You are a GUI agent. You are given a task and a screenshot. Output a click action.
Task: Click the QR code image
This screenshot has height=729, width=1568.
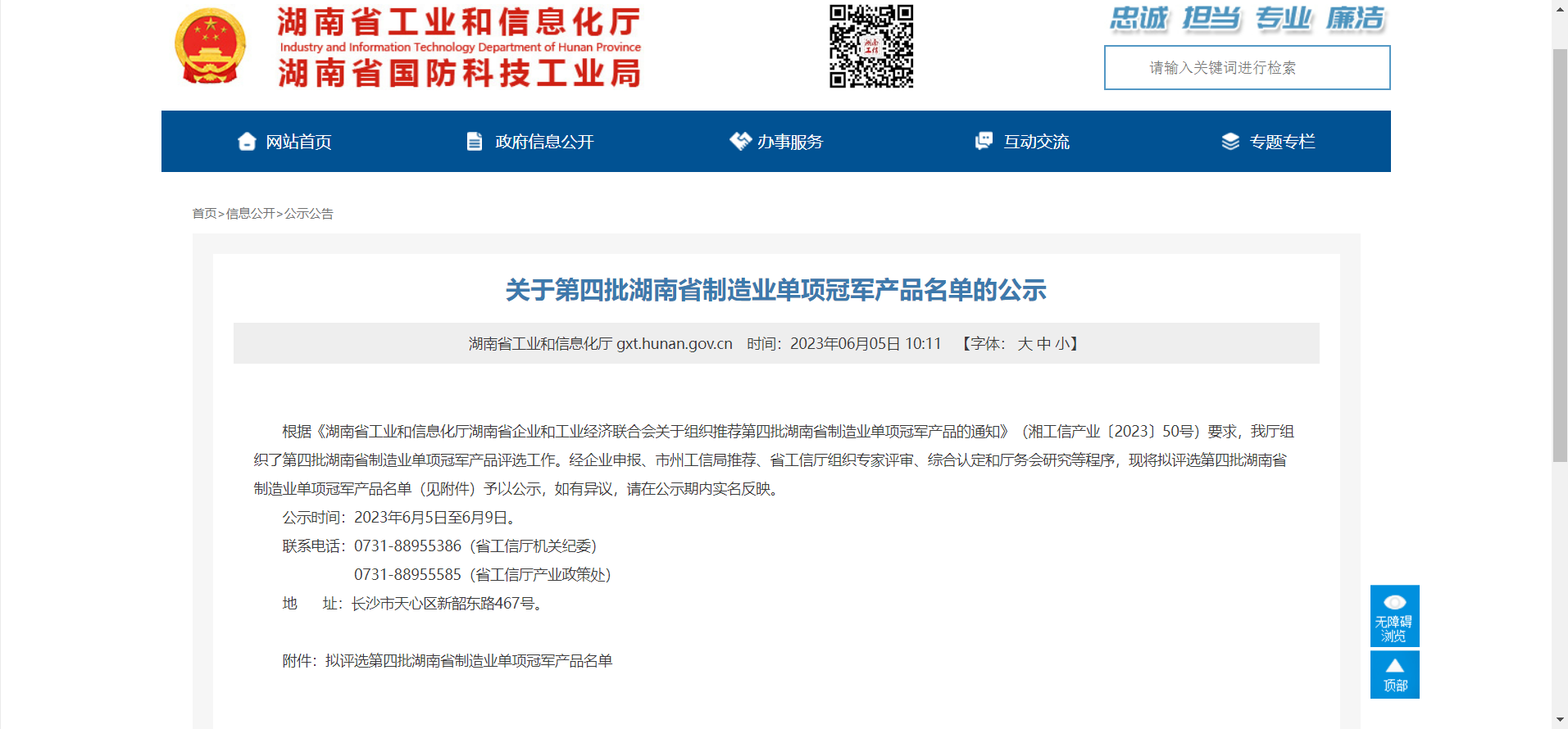(x=871, y=47)
